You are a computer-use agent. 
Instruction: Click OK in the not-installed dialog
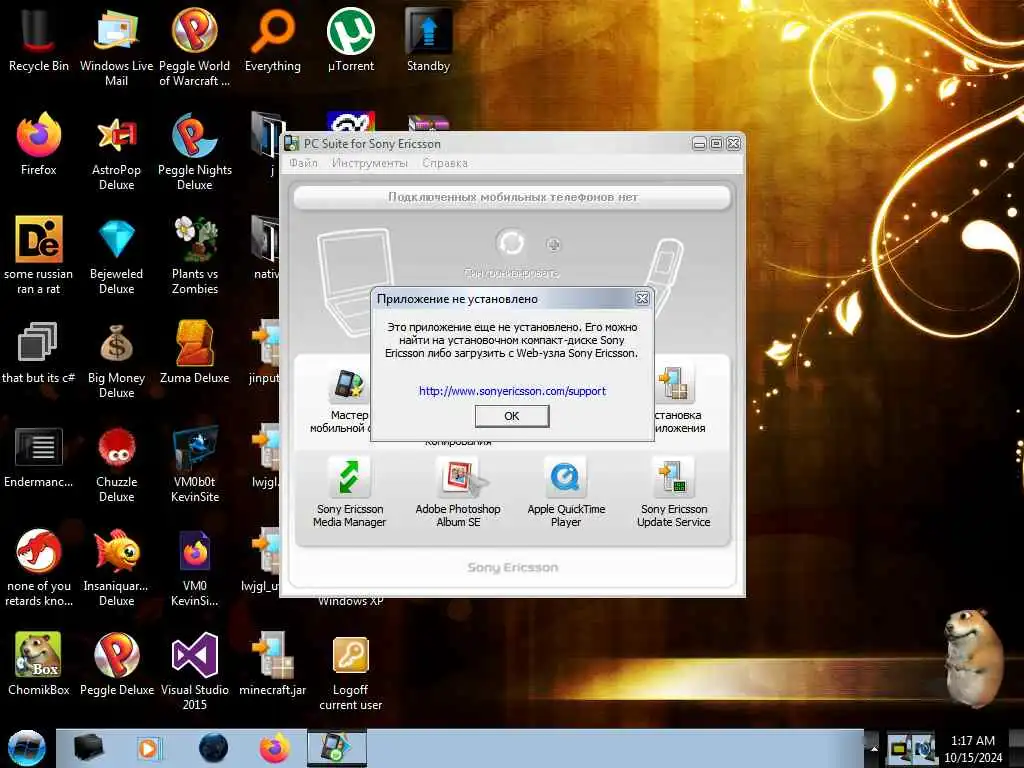tap(511, 416)
